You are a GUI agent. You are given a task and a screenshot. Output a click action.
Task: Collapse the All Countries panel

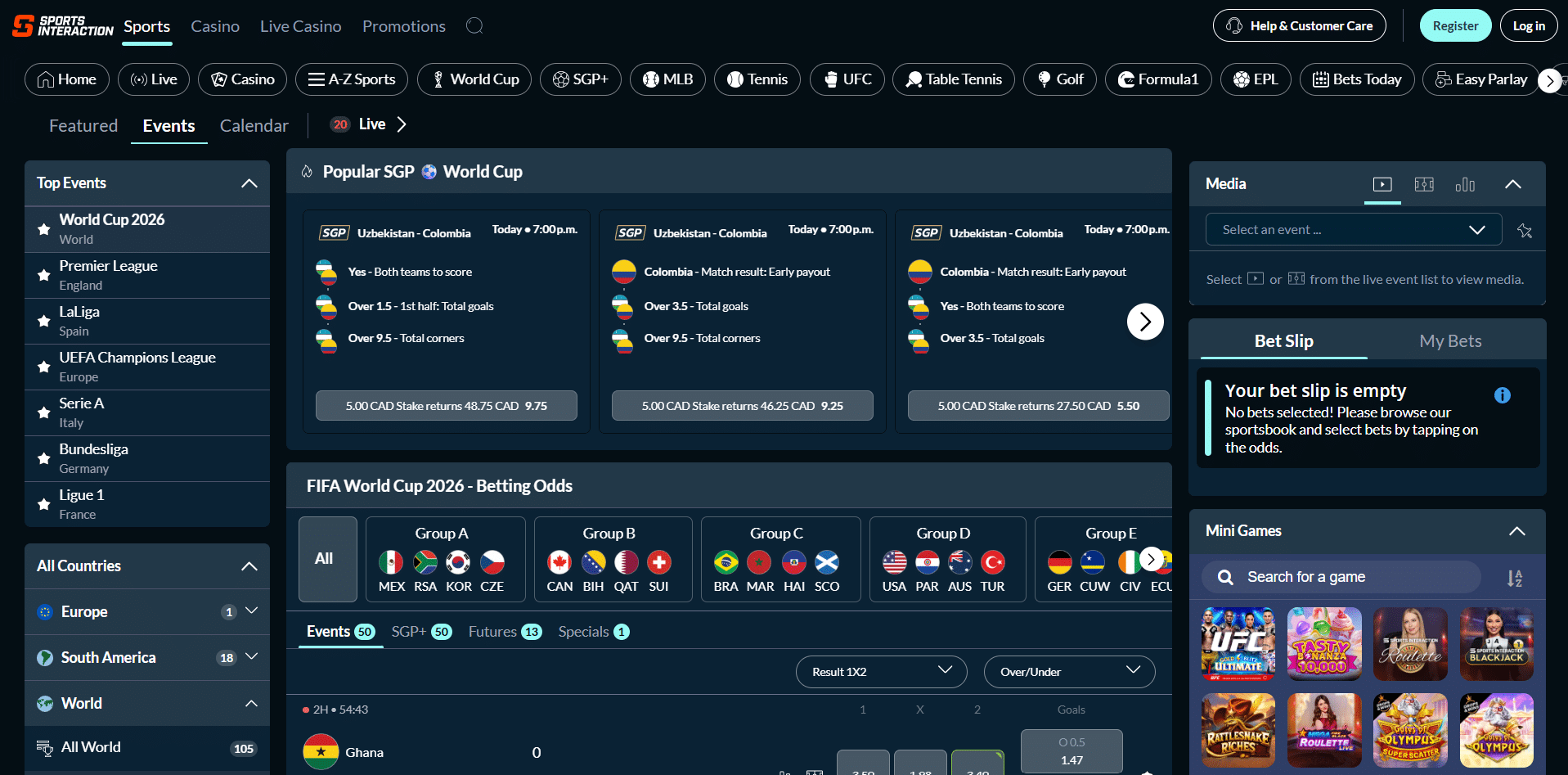(x=249, y=566)
